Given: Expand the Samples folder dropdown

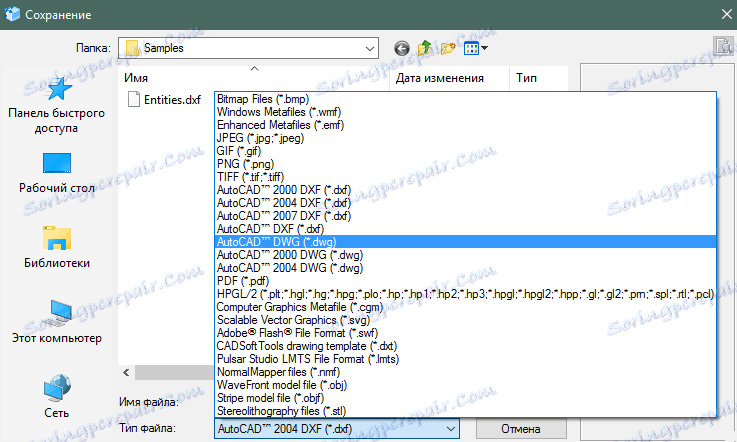Looking at the screenshot, I should (x=370, y=48).
